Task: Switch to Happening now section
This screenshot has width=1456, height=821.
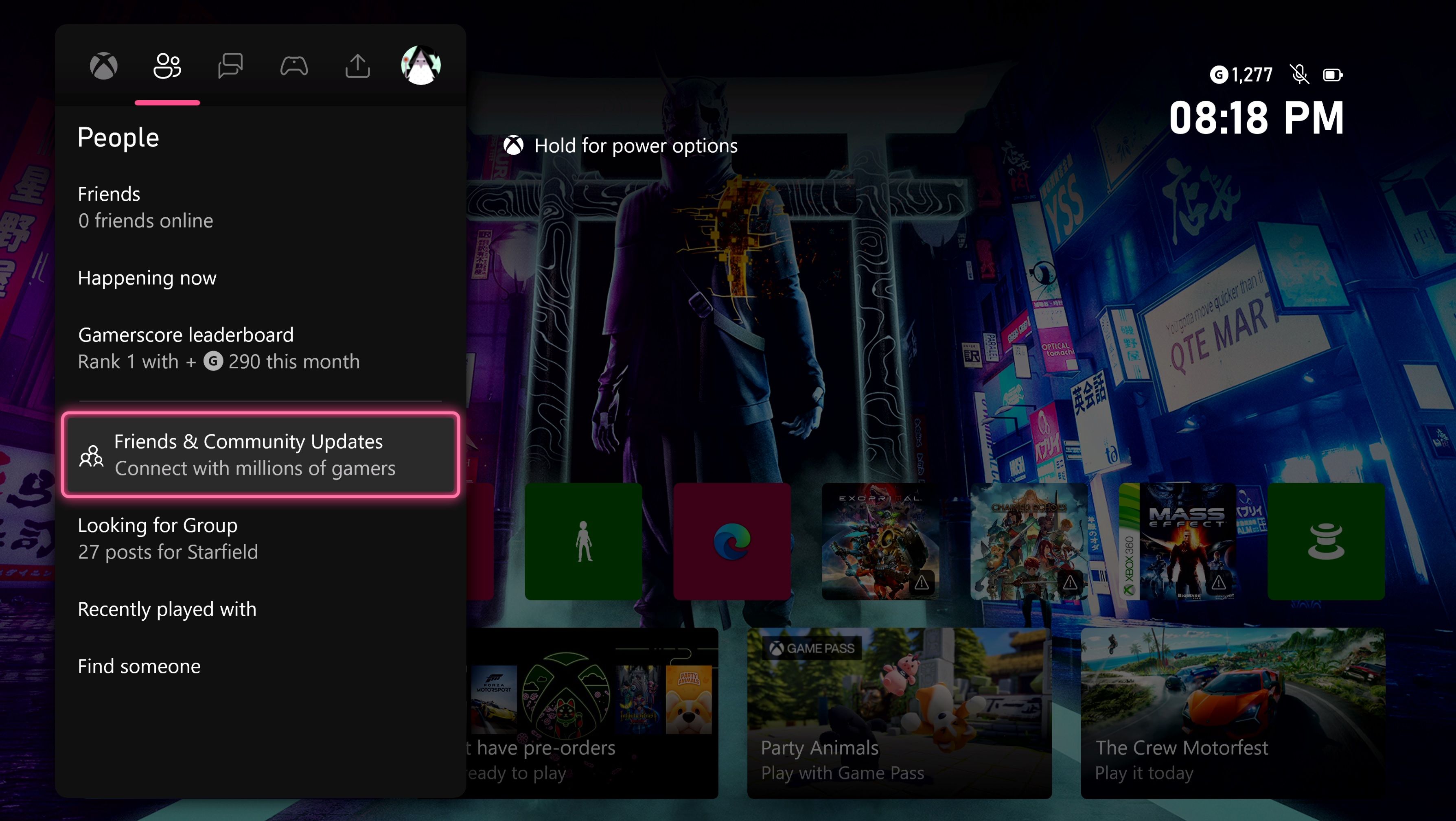Action: coord(147,278)
